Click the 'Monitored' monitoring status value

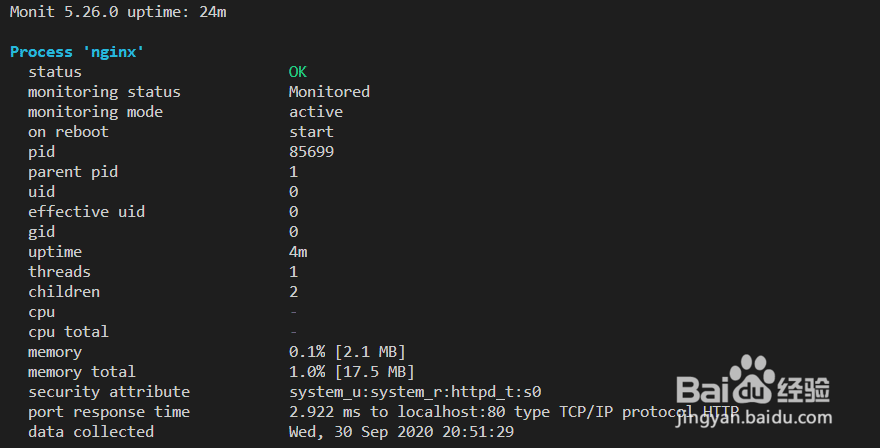(x=329, y=92)
